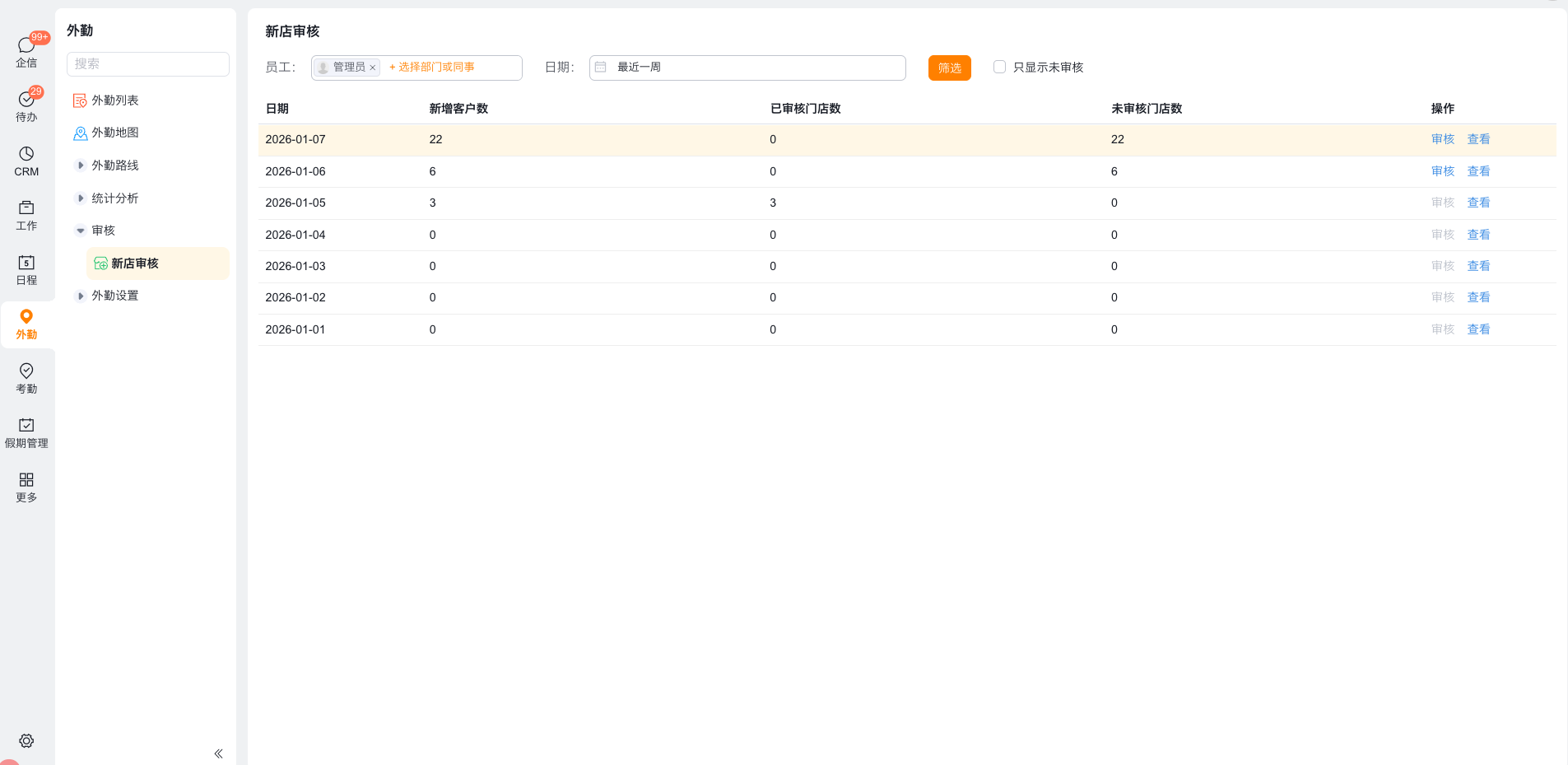Click the 日期 column header
The image size is (1568, 765).
click(x=277, y=109)
